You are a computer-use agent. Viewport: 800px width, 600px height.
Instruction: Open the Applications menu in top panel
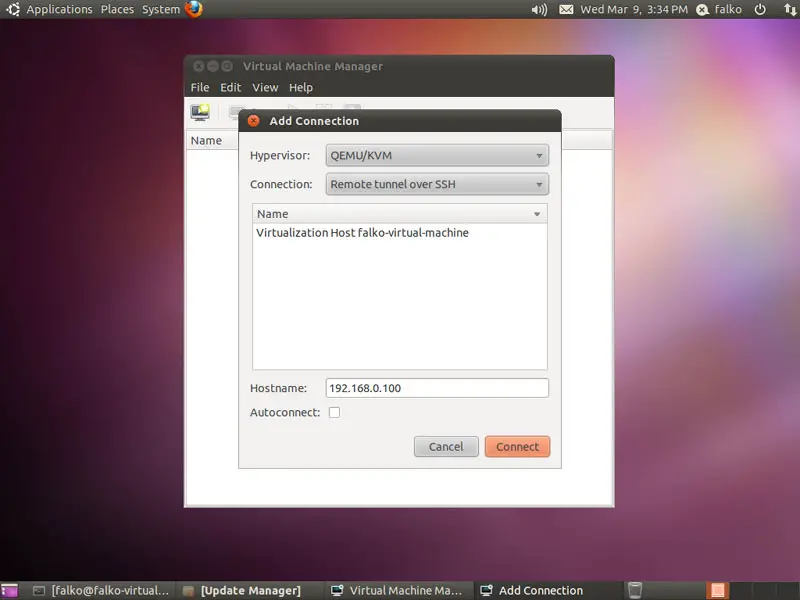[59, 9]
